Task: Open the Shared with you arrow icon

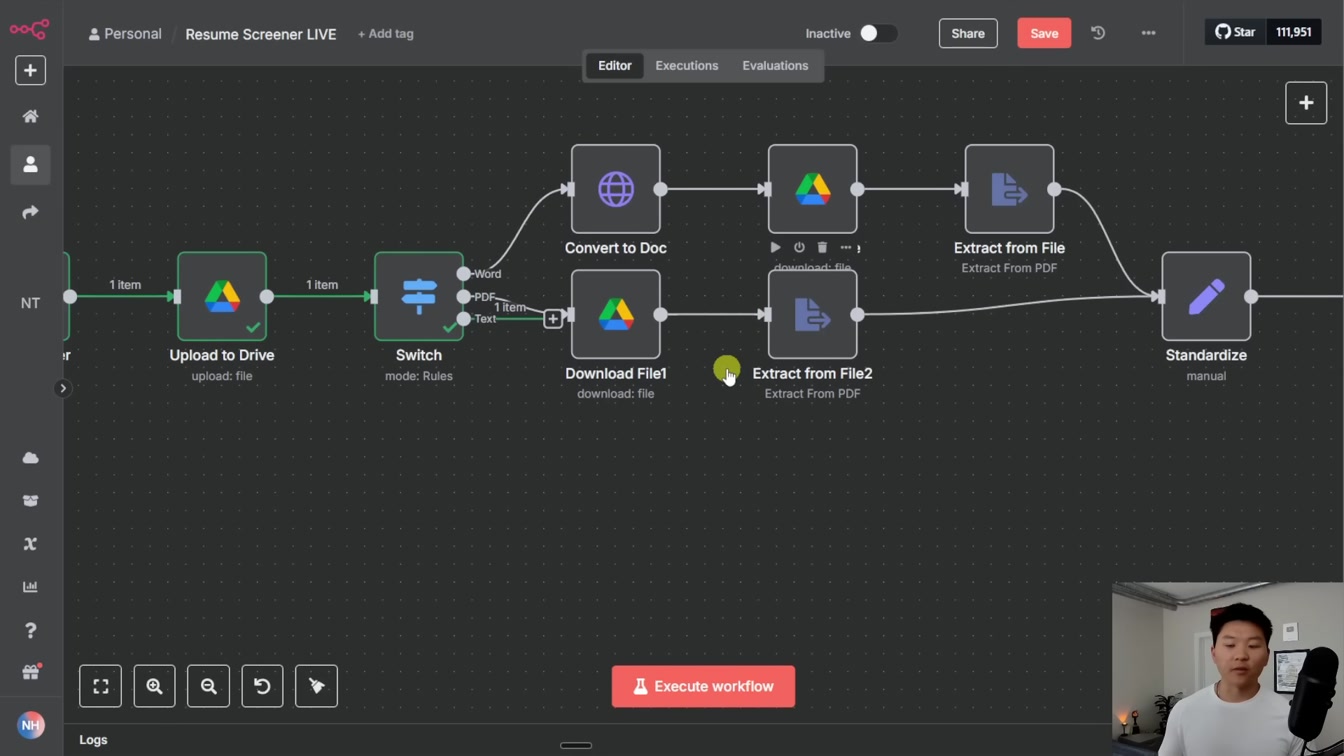Action: coord(30,212)
